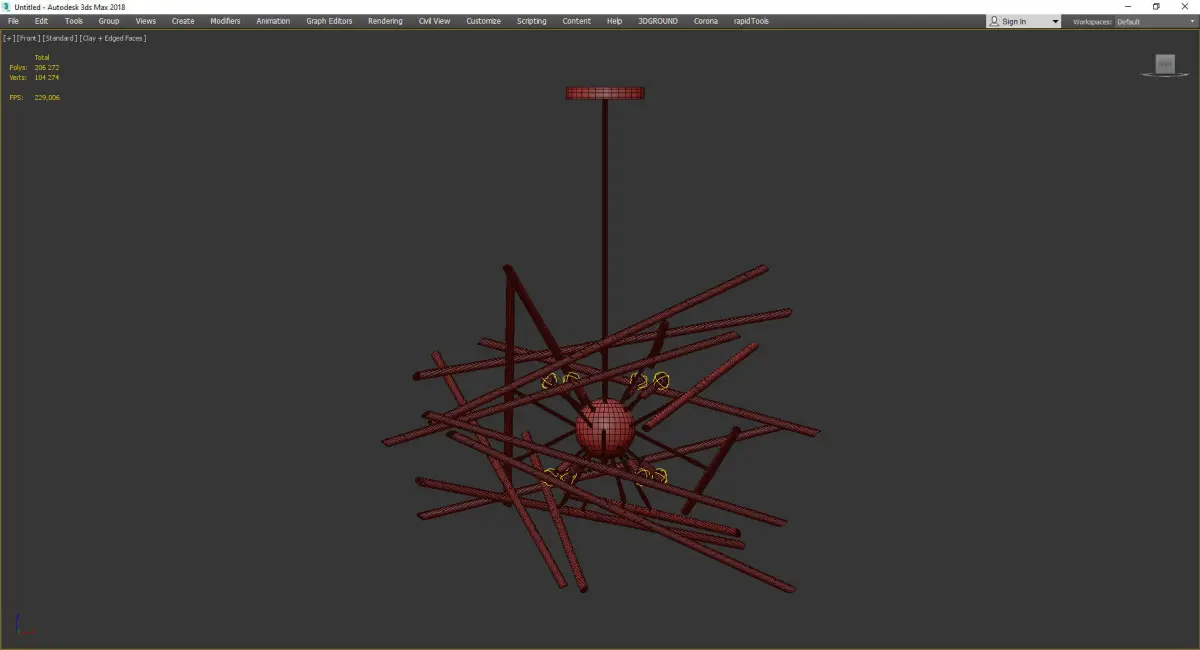Screen dimensions: 1200x650
Task: Open the Create menu
Action: 183,21
